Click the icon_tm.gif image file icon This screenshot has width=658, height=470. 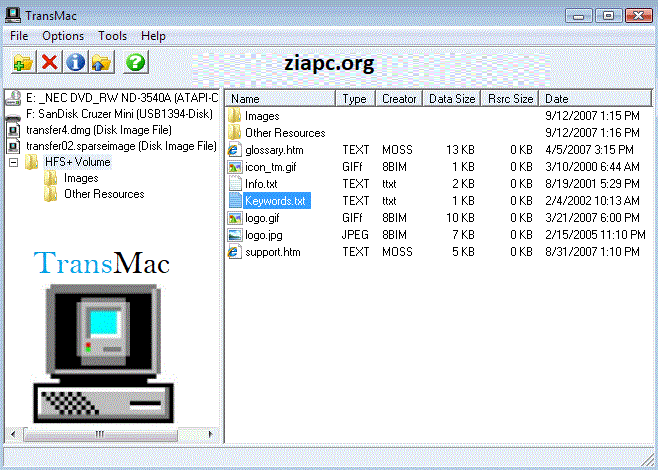point(235,167)
